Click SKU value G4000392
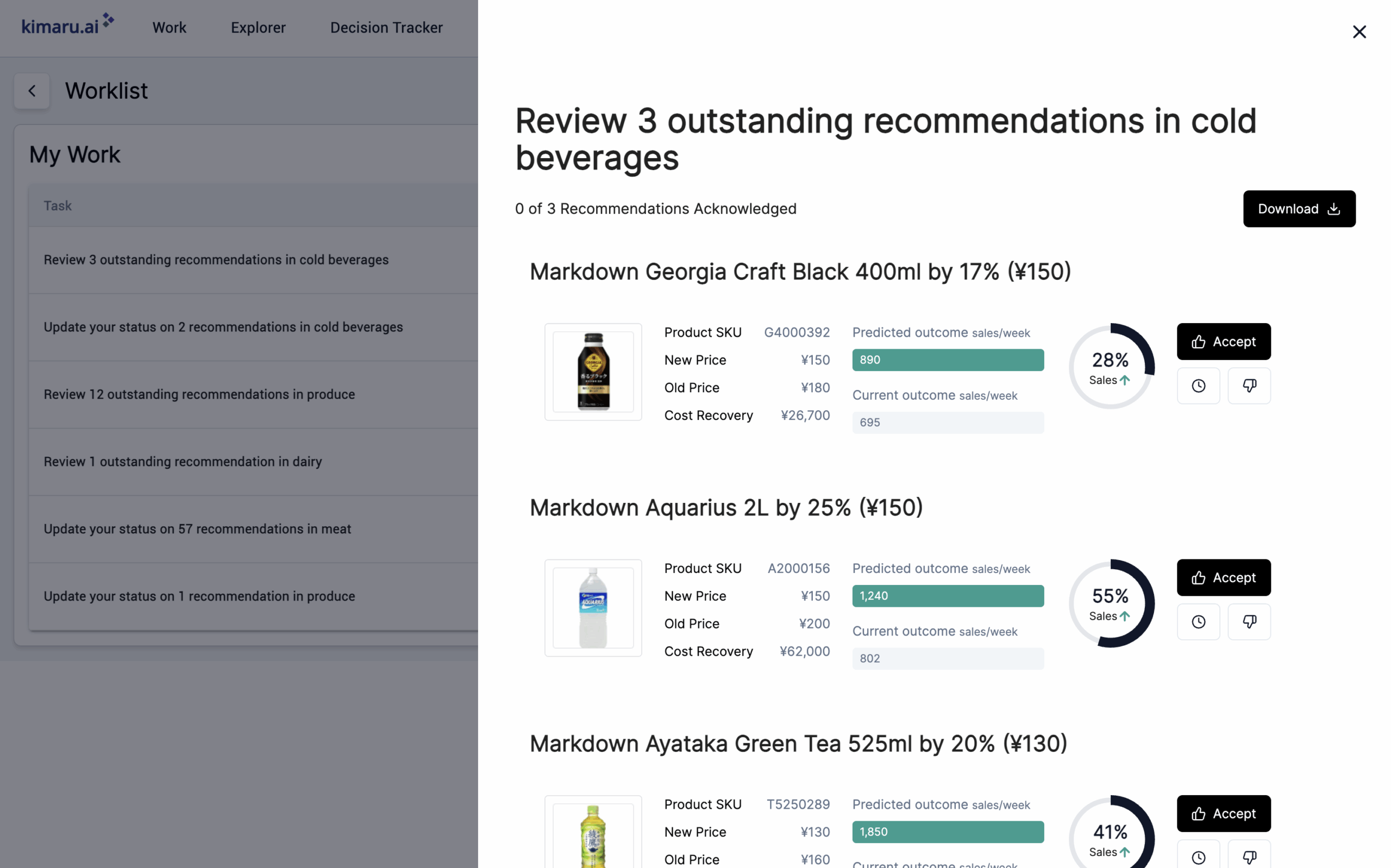Viewport: 1391px width, 868px height. point(796,332)
